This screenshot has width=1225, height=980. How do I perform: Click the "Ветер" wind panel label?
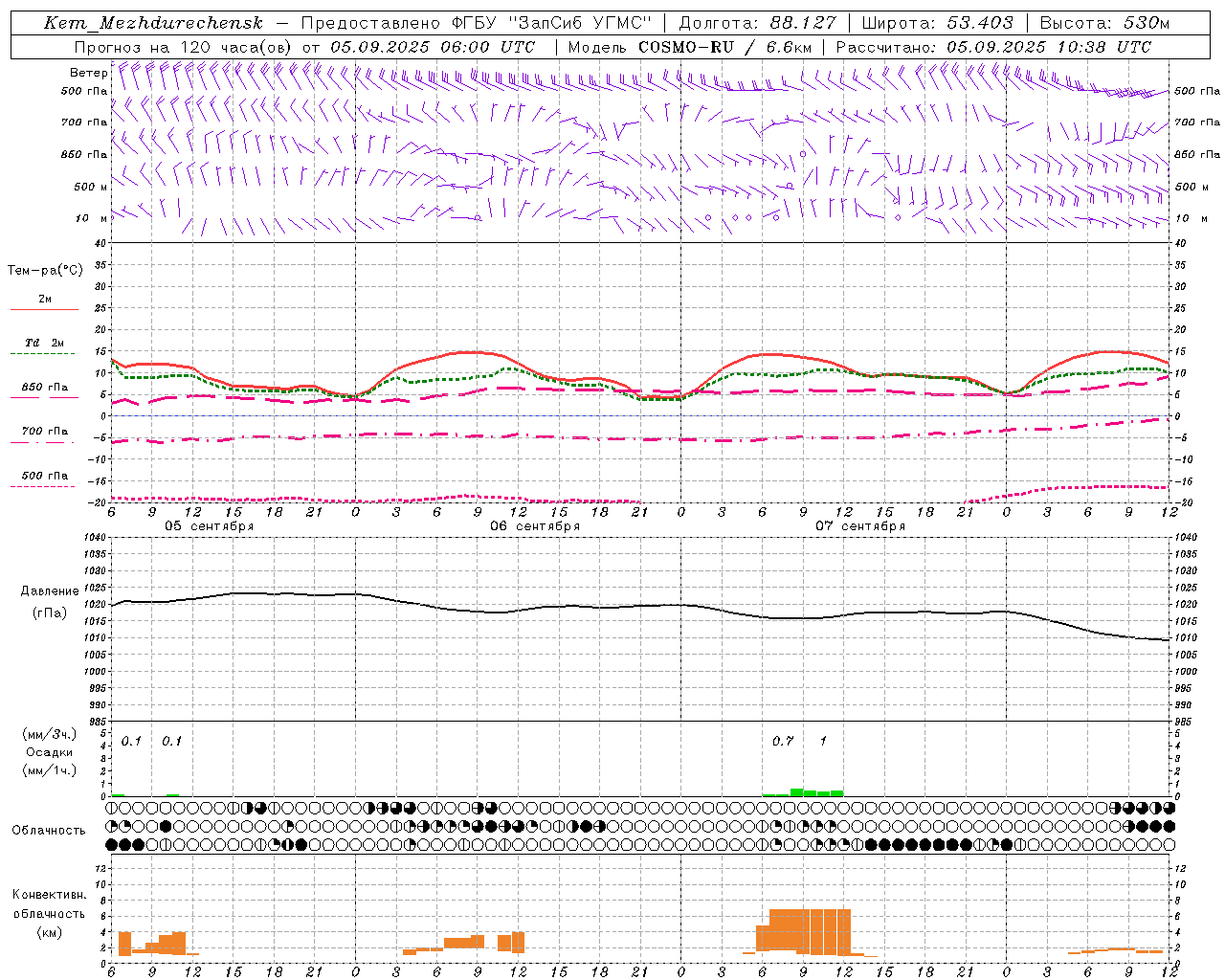88,73
